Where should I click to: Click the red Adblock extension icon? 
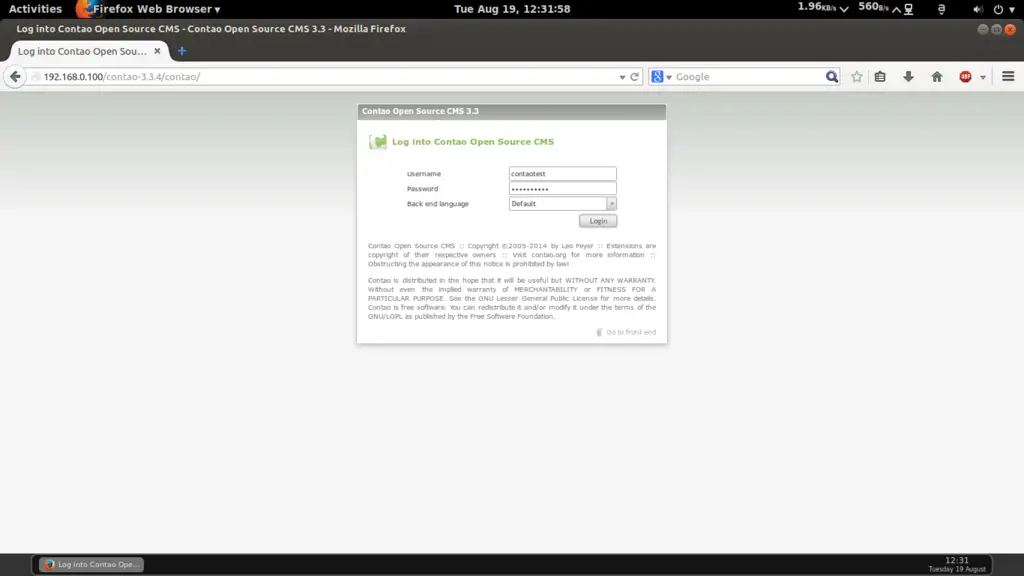[965, 76]
